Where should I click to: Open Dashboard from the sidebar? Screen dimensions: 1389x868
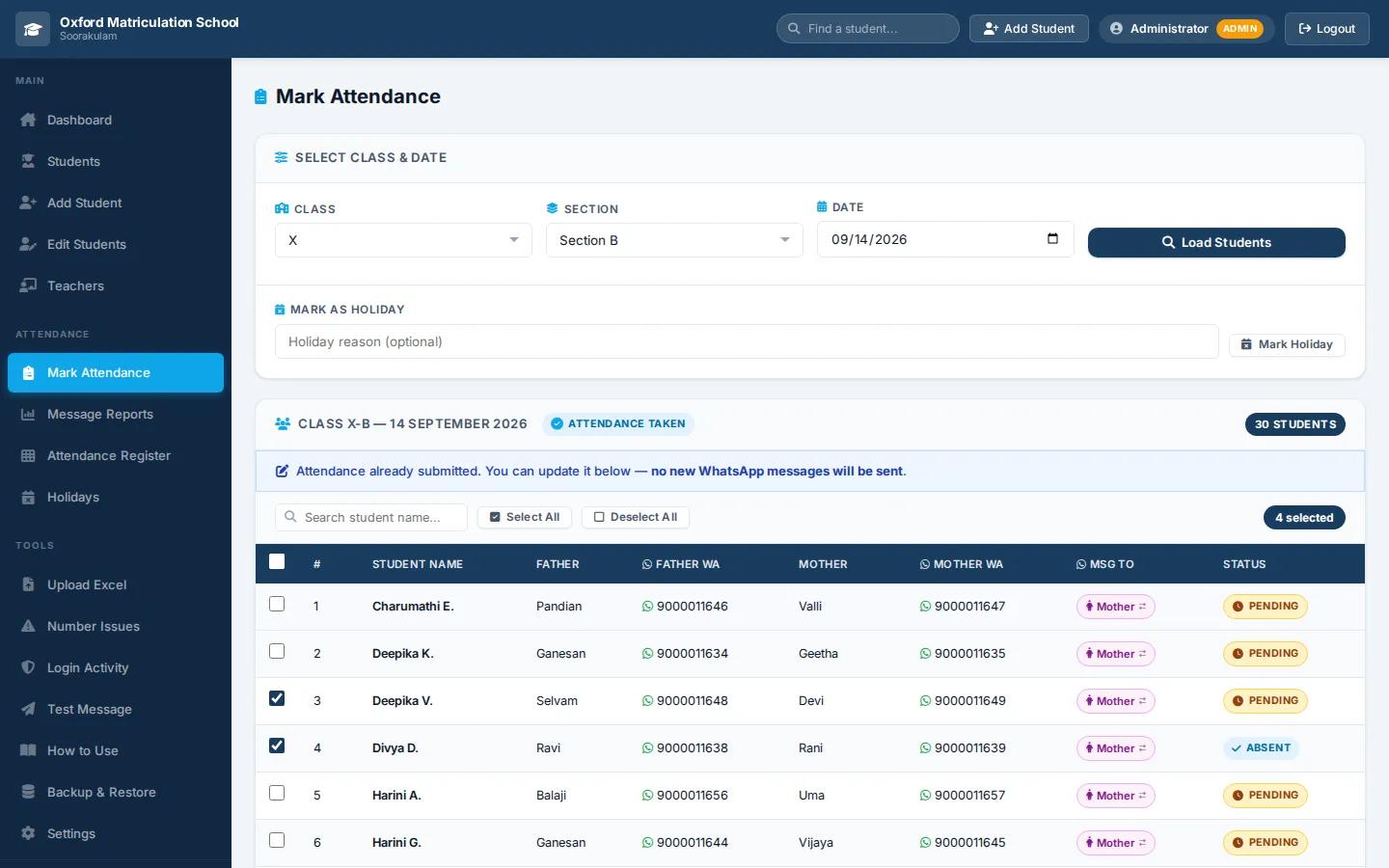[x=116, y=120]
